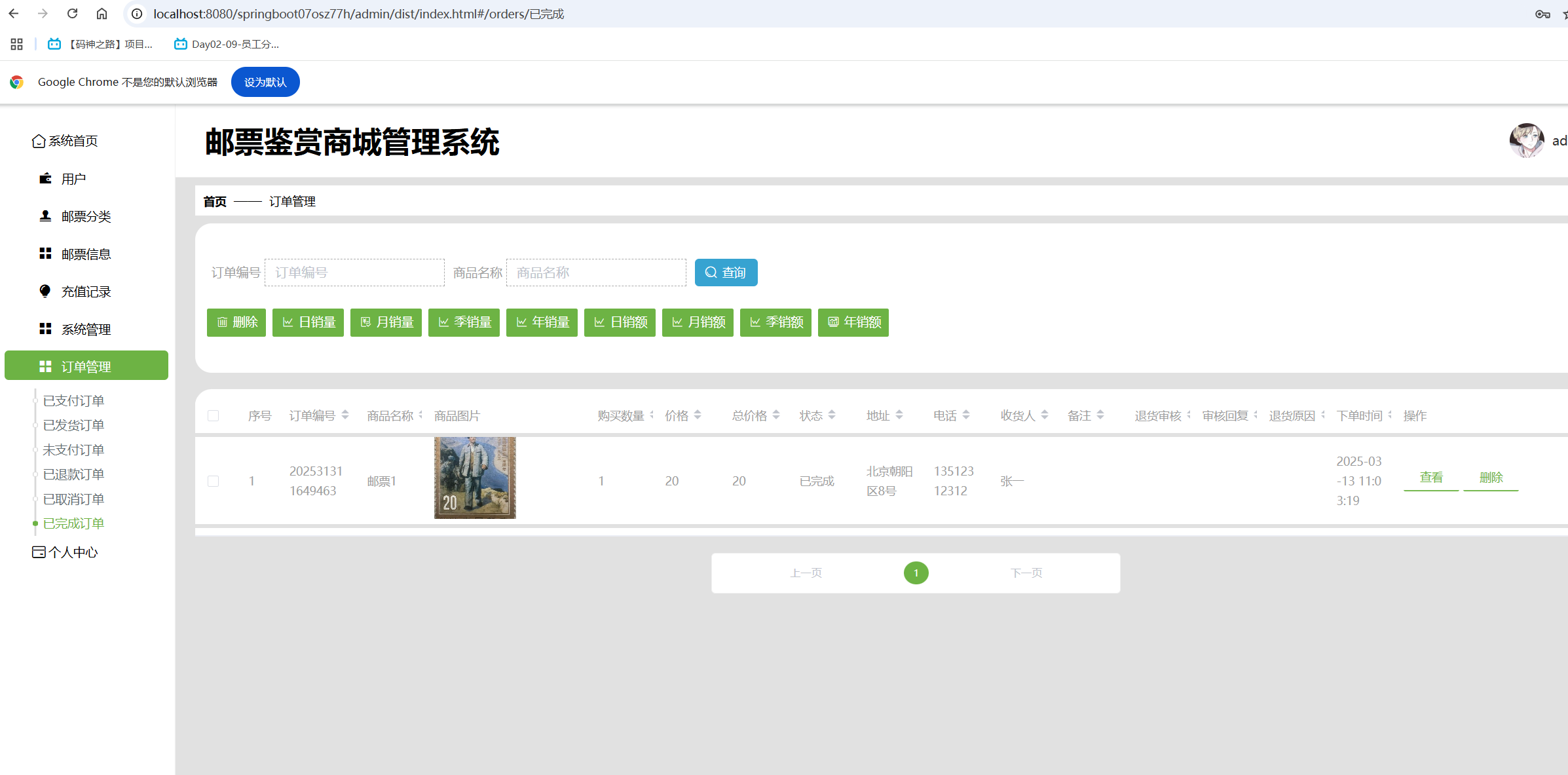Click the person icon for 邮票分类
The image size is (1568, 775).
[45, 216]
